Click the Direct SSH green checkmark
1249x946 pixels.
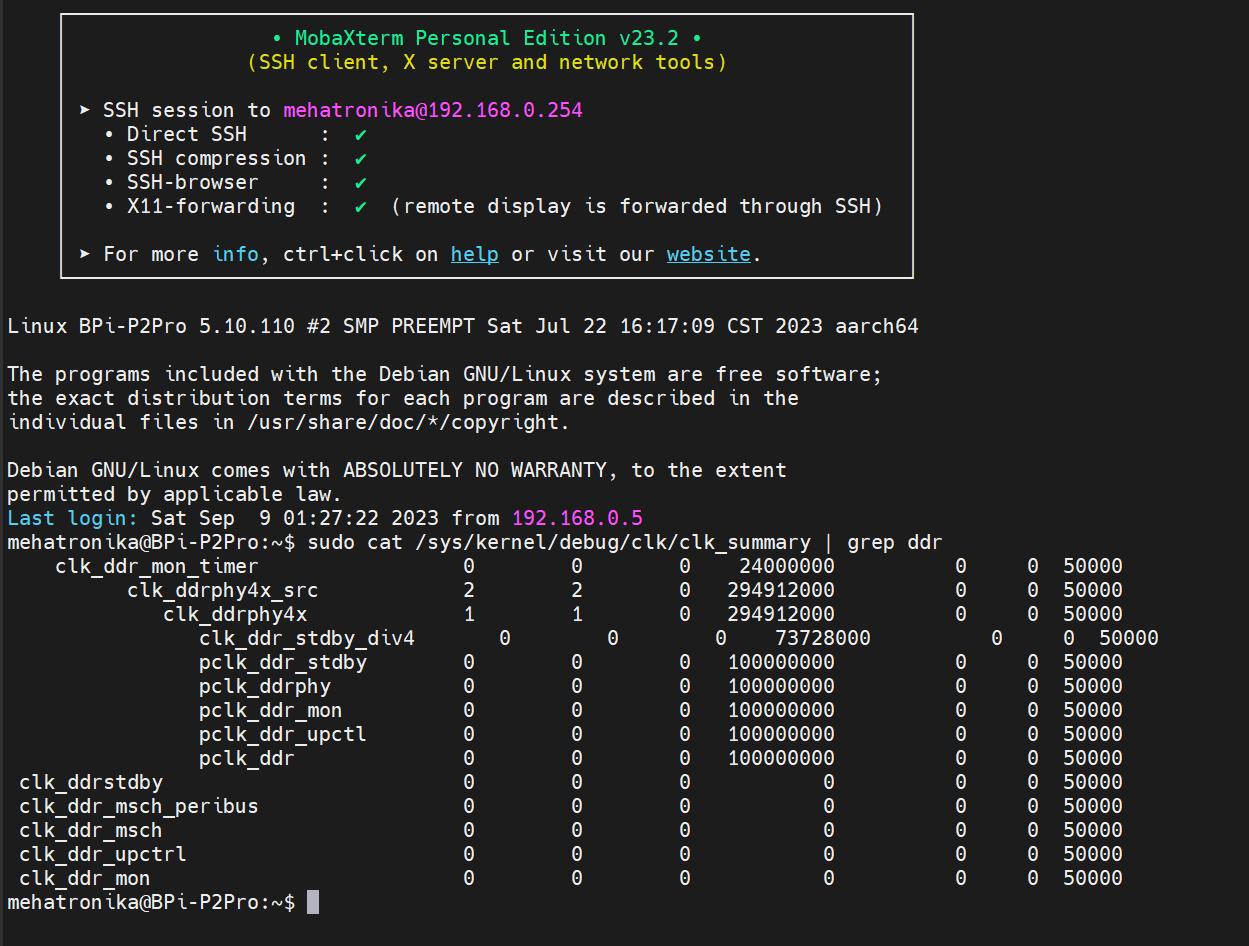pos(360,134)
